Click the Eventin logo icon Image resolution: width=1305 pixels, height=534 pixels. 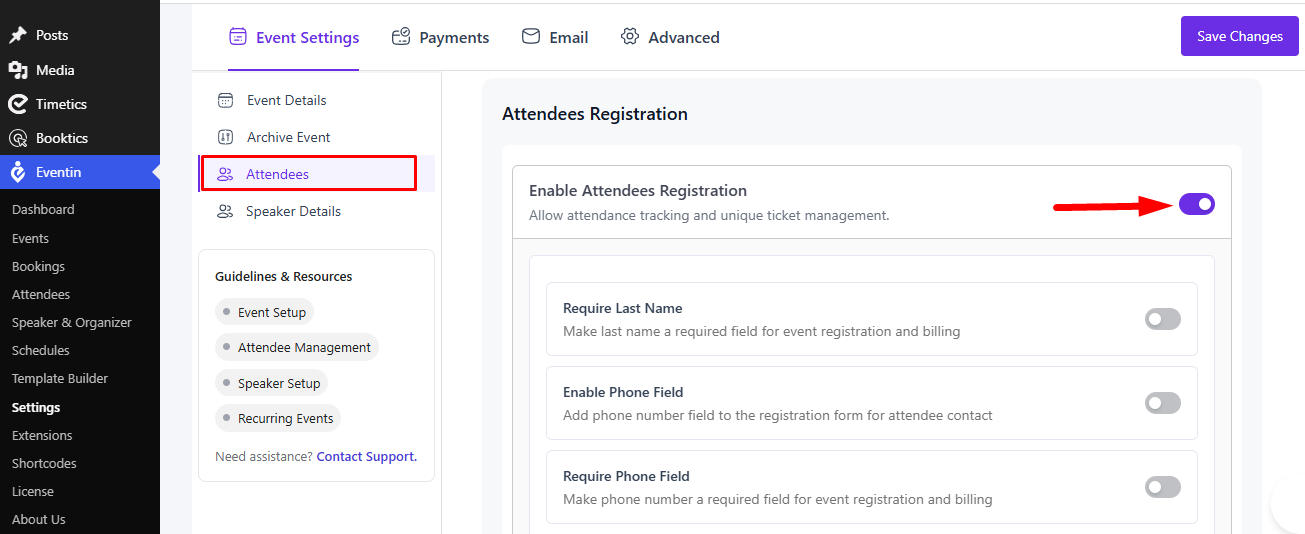coord(18,172)
